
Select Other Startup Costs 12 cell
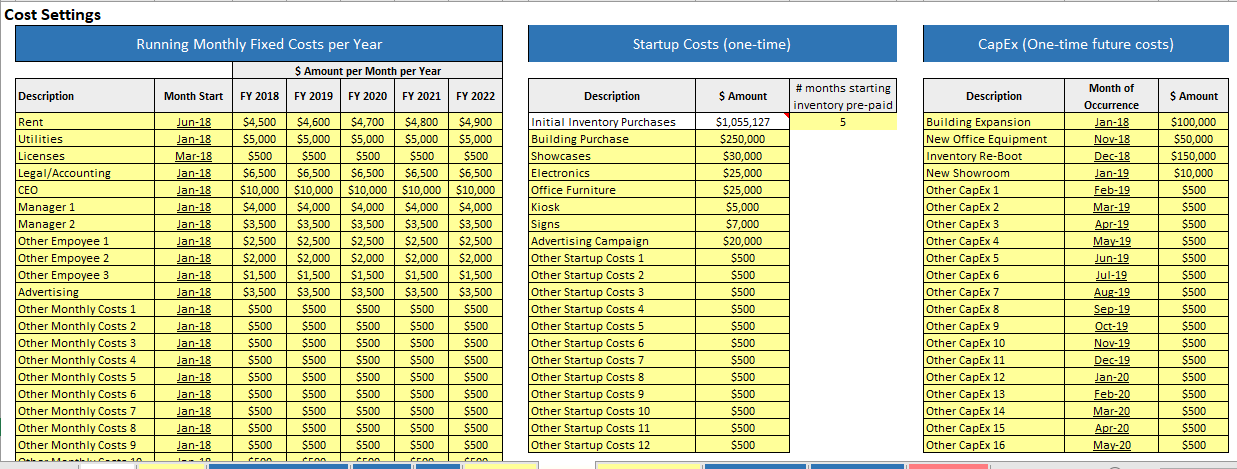pos(612,445)
